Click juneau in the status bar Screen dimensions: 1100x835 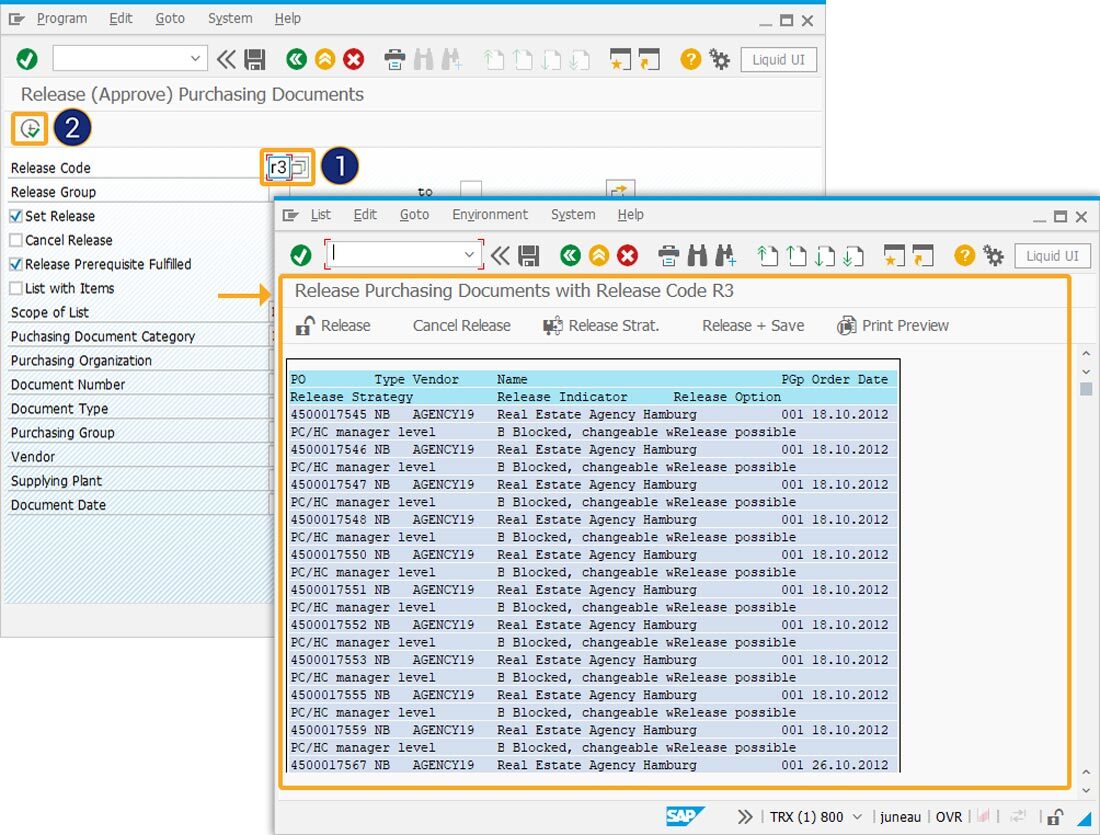[x=900, y=817]
